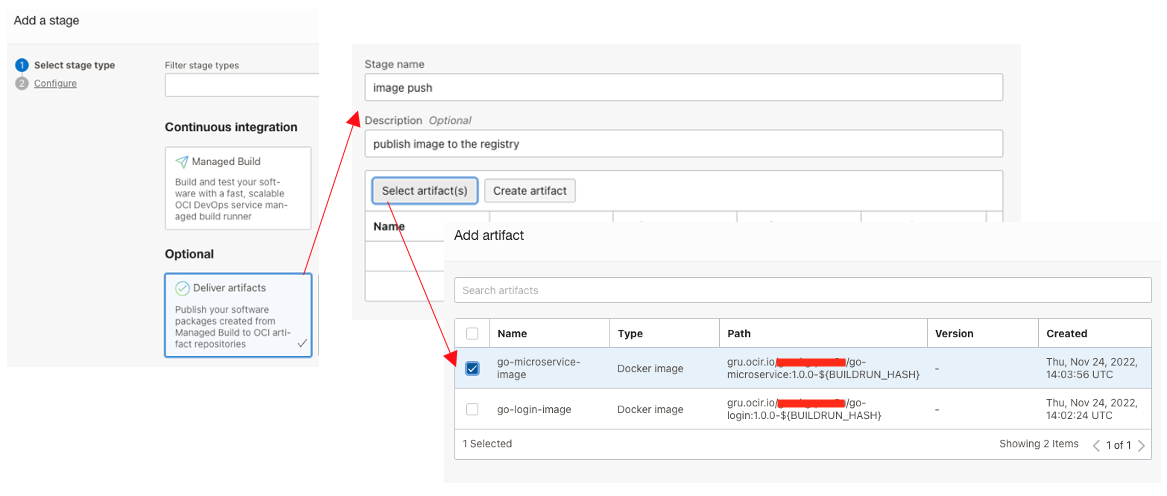Click the Select artifact(s) button
Viewport: 1167px width, 496px height.
coord(424,191)
